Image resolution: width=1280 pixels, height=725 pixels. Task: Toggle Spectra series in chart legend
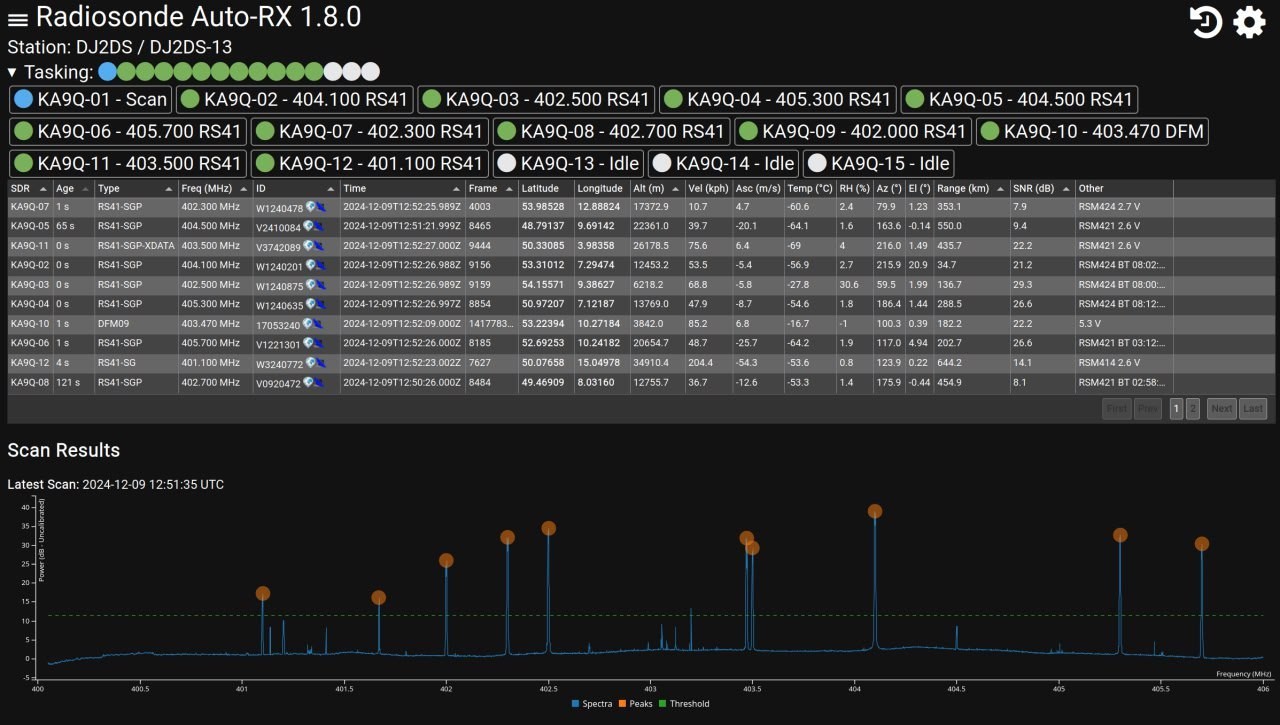coord(592,704)
